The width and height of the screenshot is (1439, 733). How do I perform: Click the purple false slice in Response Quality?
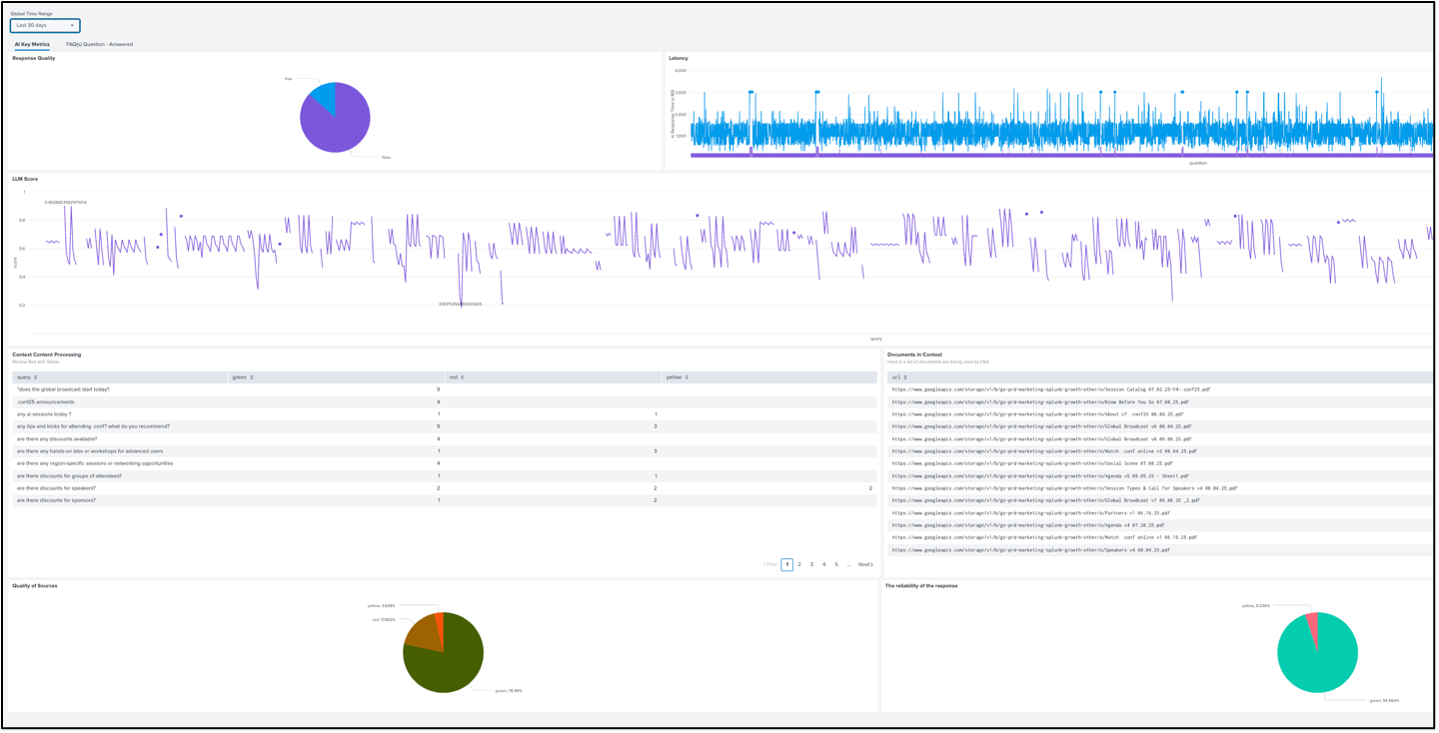[338, 125]
